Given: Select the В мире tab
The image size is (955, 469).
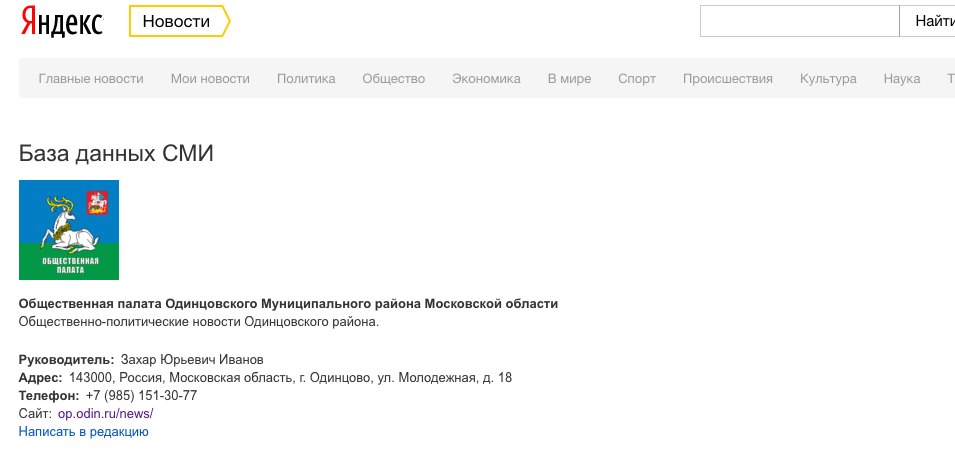Looking at the screenshot, I should (569, 79).
